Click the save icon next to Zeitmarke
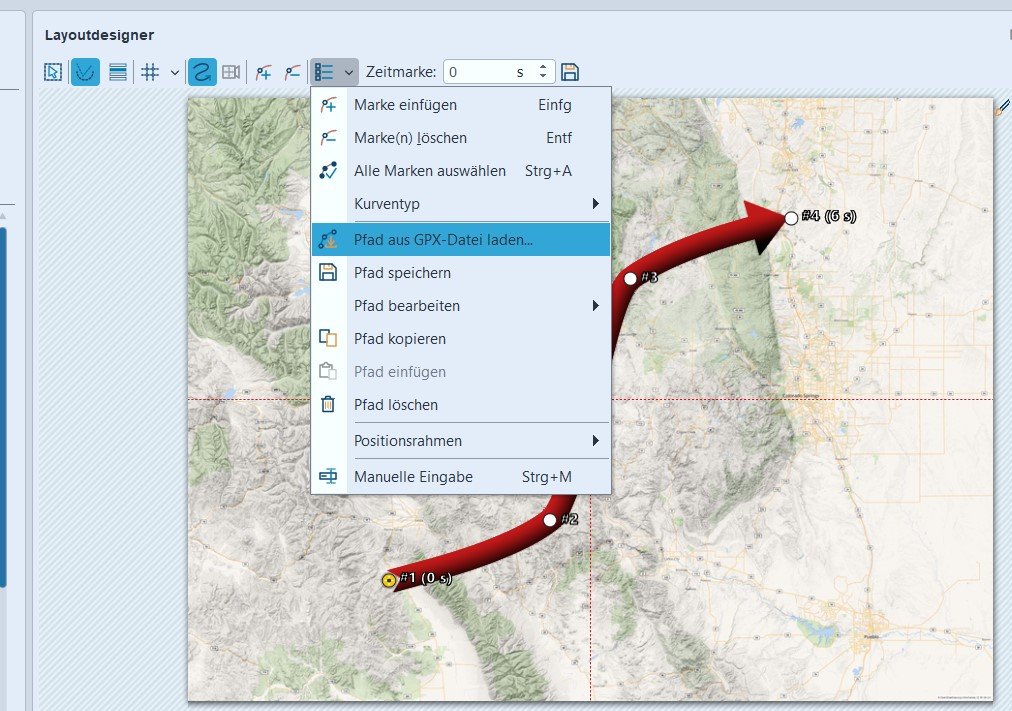This screenshot has width=1012, height=711. [570, 72]
